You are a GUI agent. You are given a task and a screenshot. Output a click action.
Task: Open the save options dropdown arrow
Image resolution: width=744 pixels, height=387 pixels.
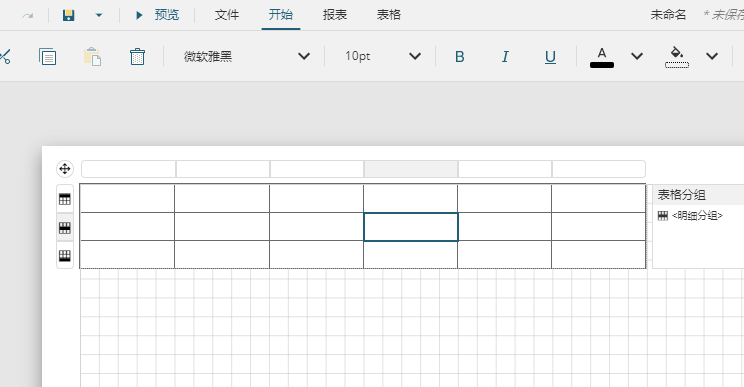click(99, 15)
